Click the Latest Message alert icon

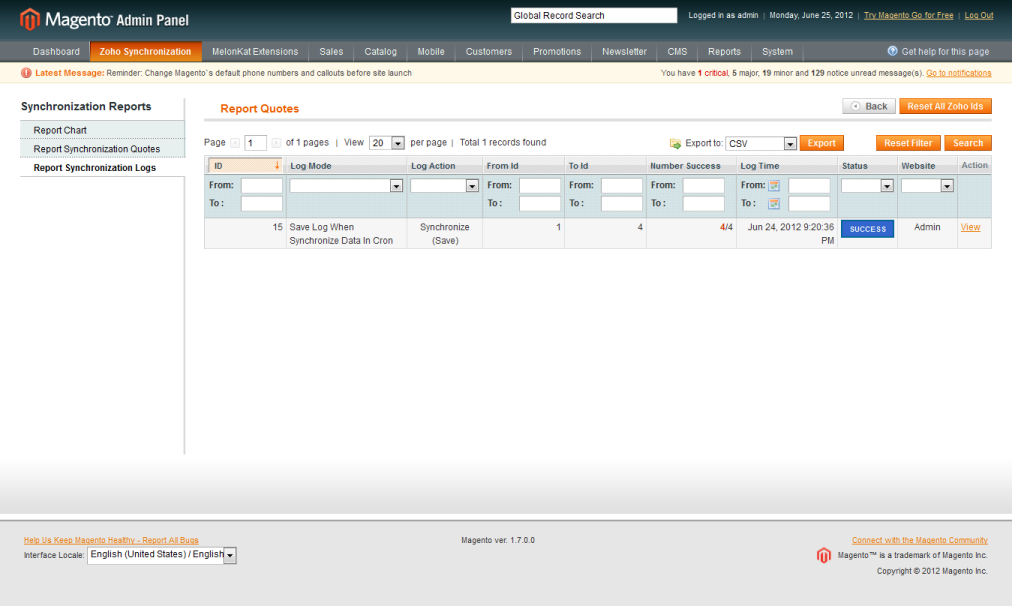pyautogui.click(x=26, y=73)
